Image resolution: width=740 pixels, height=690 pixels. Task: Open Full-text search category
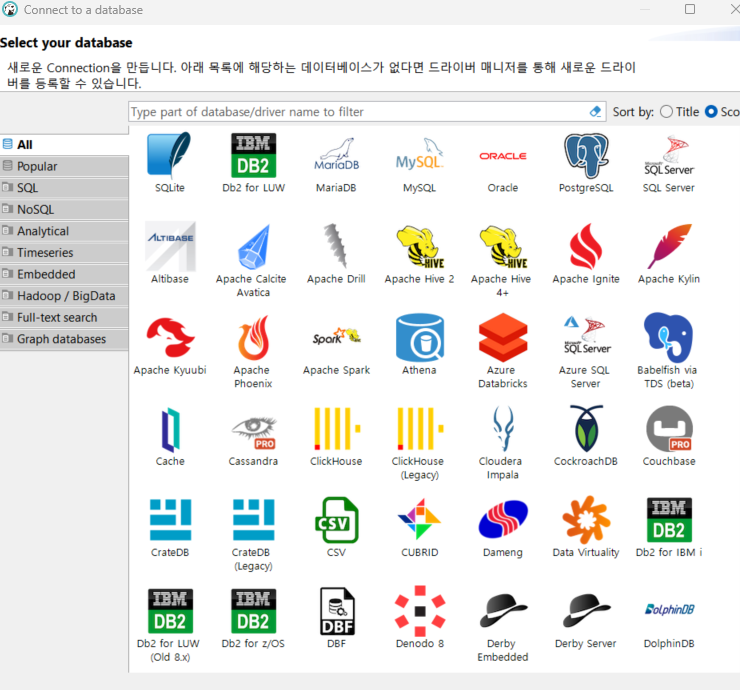(64, 318)
